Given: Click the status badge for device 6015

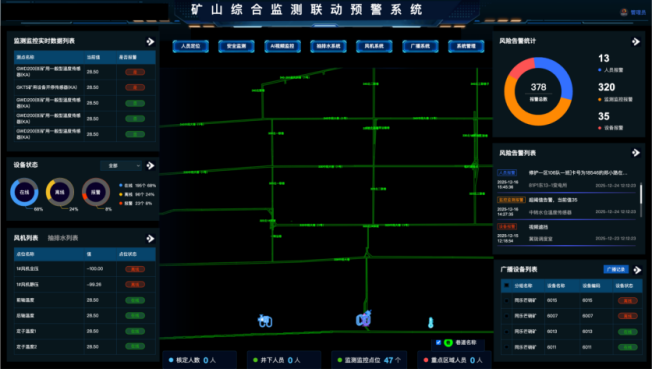Looking at the screenshot, I should [627, 300].
